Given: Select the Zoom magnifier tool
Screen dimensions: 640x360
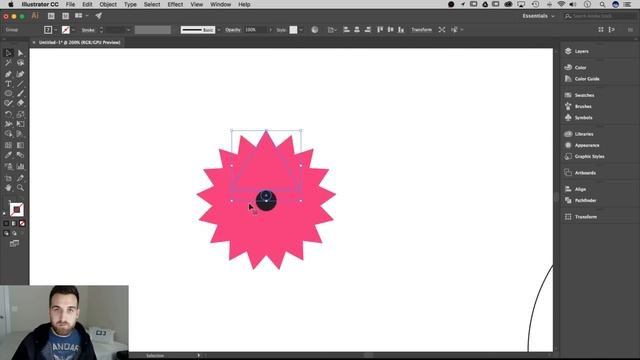Looking at the screenshot, I should pyautogui.click(x=20, y=188).
